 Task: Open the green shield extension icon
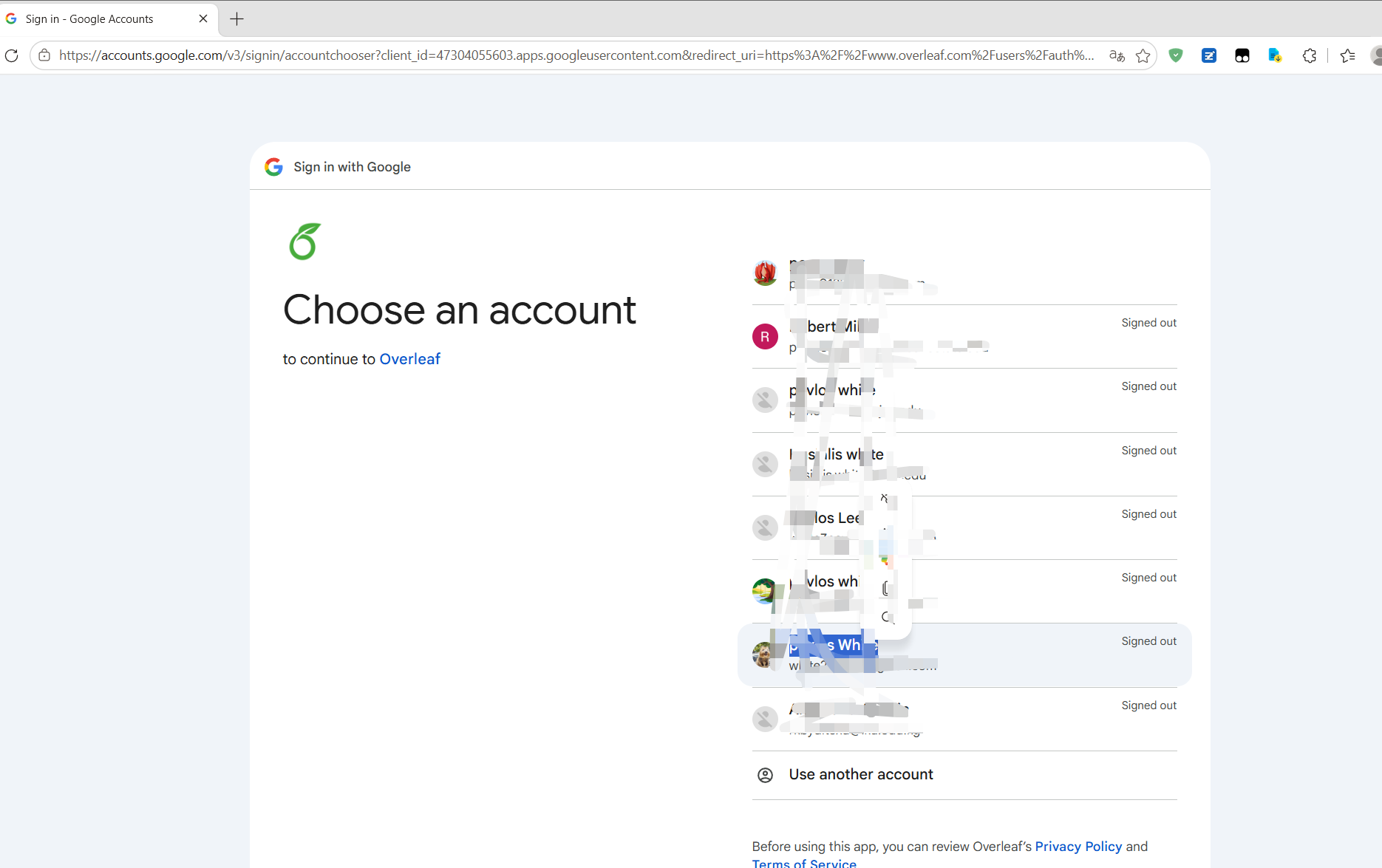pos(1176,55)
